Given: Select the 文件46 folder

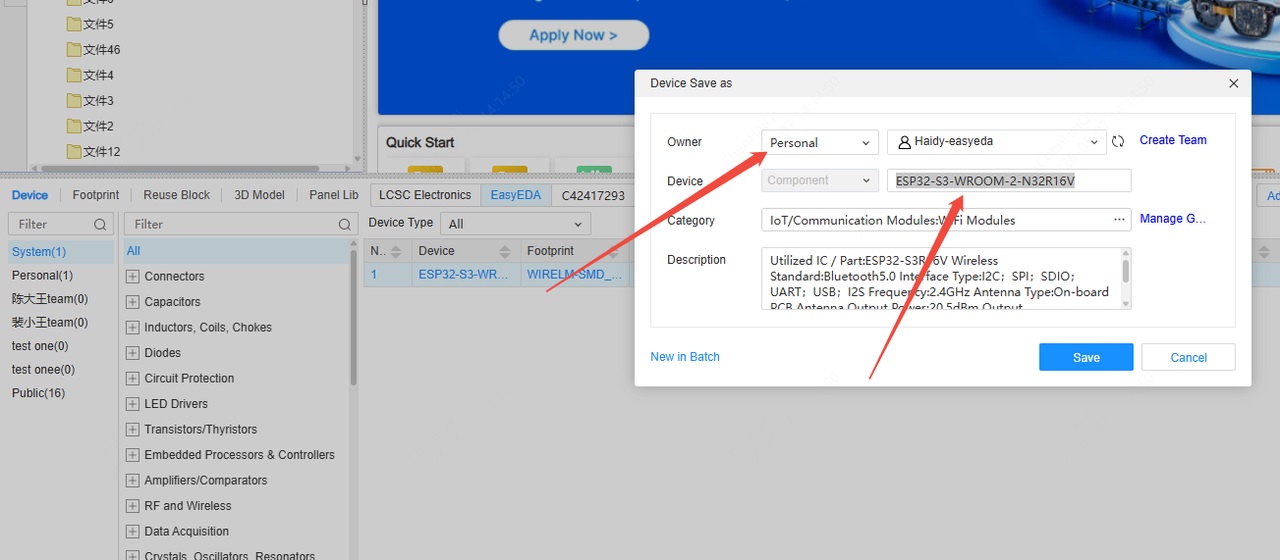Looking at the screenshot, I should (x=93, y=49).
